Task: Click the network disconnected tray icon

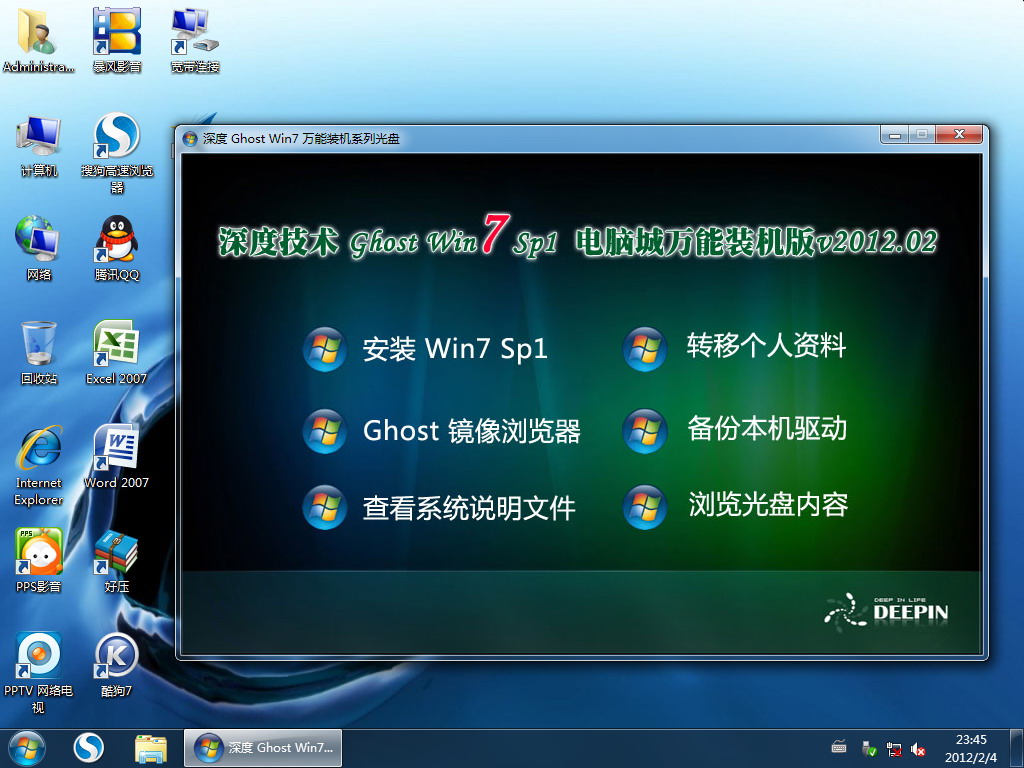Action: [x=894, y=749]
